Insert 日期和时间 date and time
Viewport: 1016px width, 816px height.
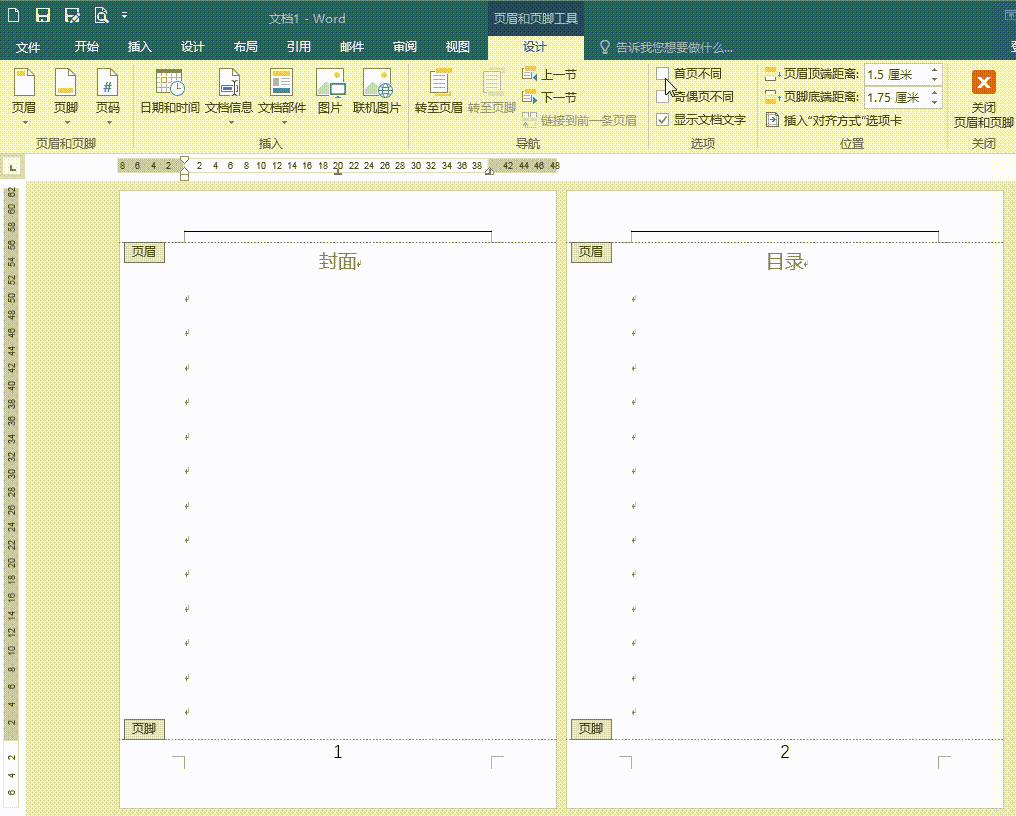[170, 91]
